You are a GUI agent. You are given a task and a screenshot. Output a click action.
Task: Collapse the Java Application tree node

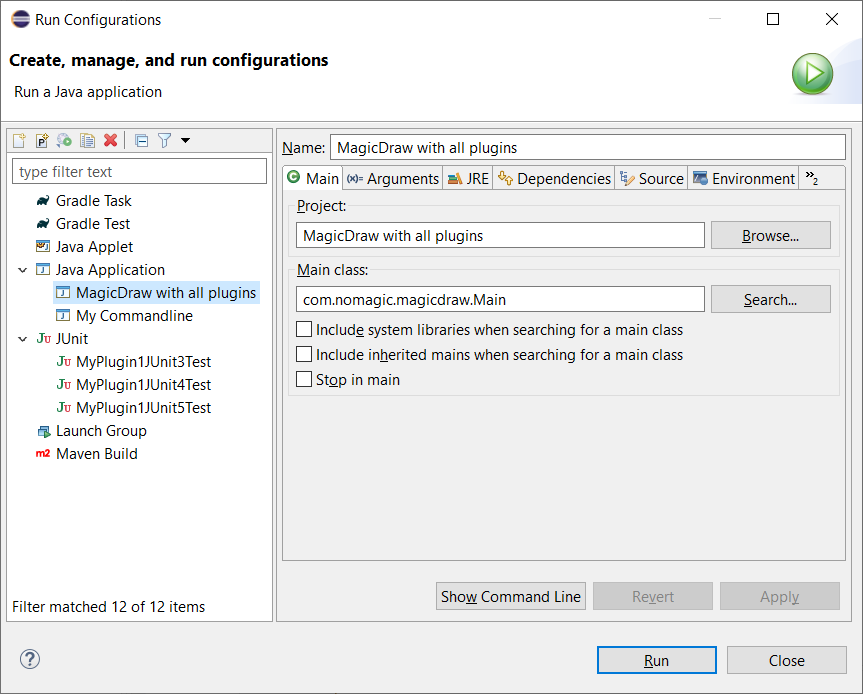[23, 270]
